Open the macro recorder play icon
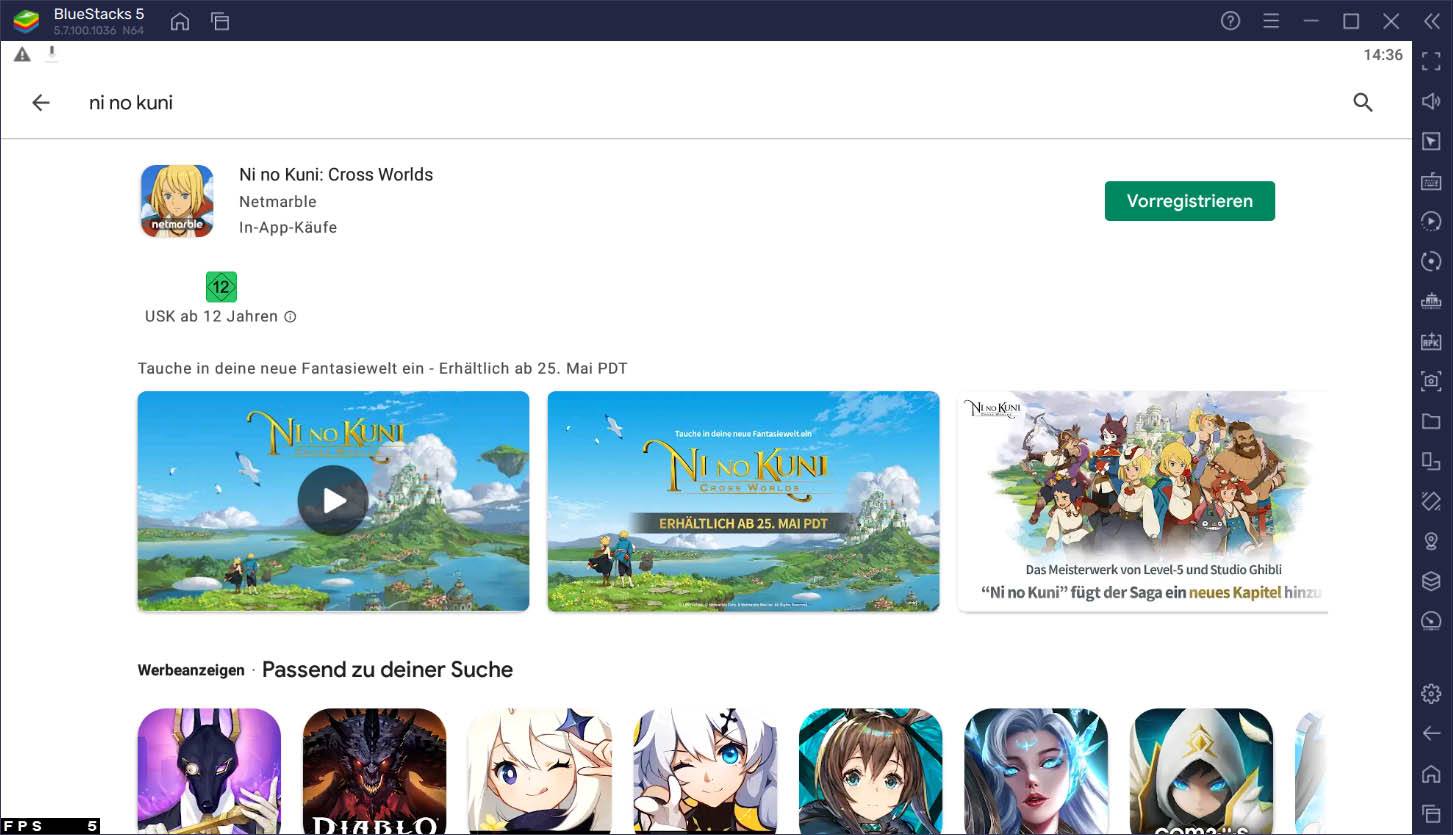The width and height of the screenshot is (1453, 835). (x=1431, y=221)
